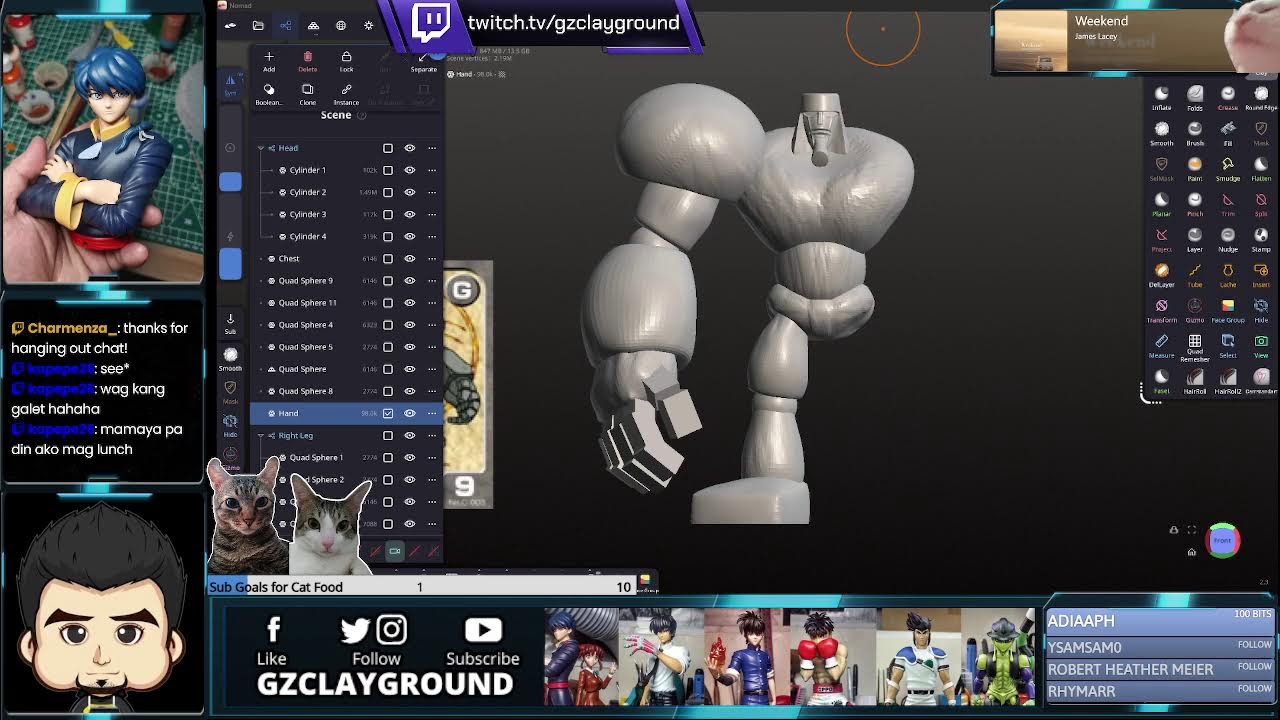Click the Add object button
This screenshot has height=720, width=1280.
(x=269, y=61)
